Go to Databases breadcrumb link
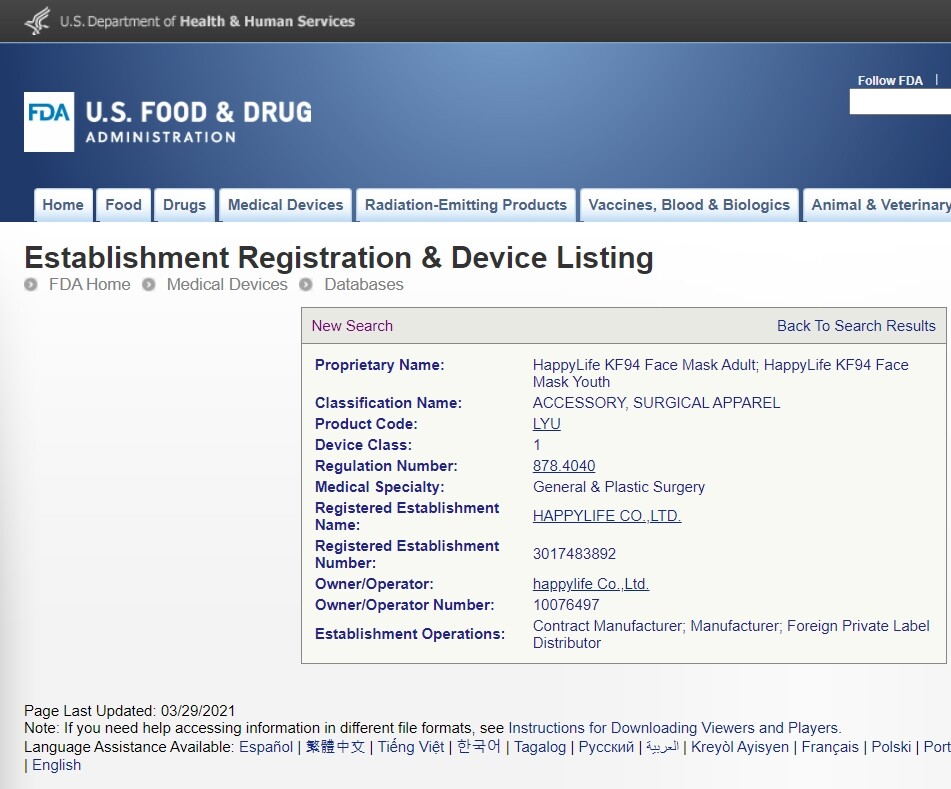The image size is (951, 789). coord(364,284)
